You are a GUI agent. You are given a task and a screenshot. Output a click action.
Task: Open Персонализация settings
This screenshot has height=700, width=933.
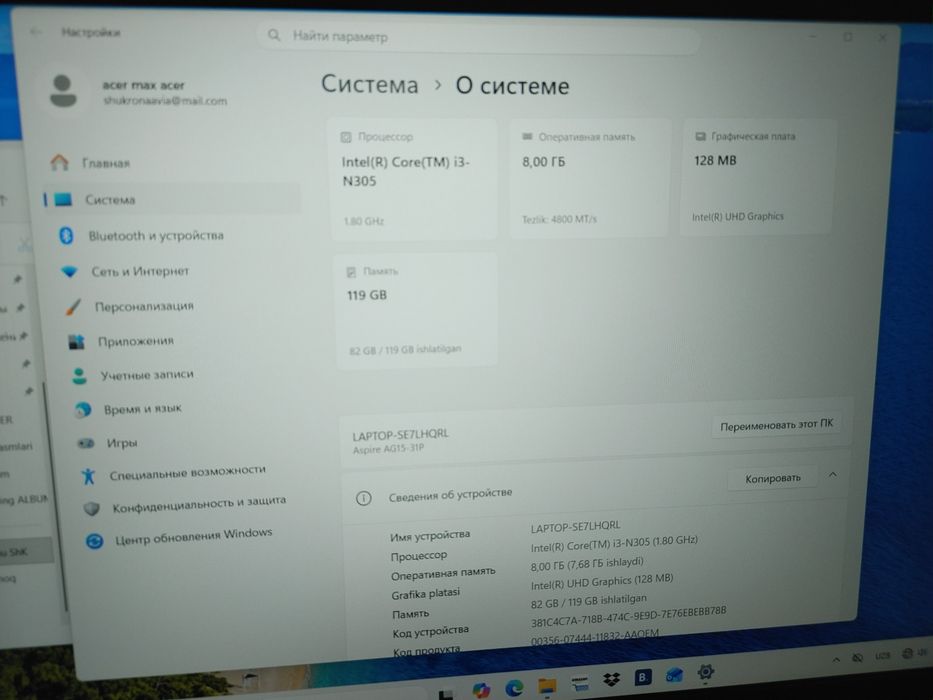coord(130,307)
